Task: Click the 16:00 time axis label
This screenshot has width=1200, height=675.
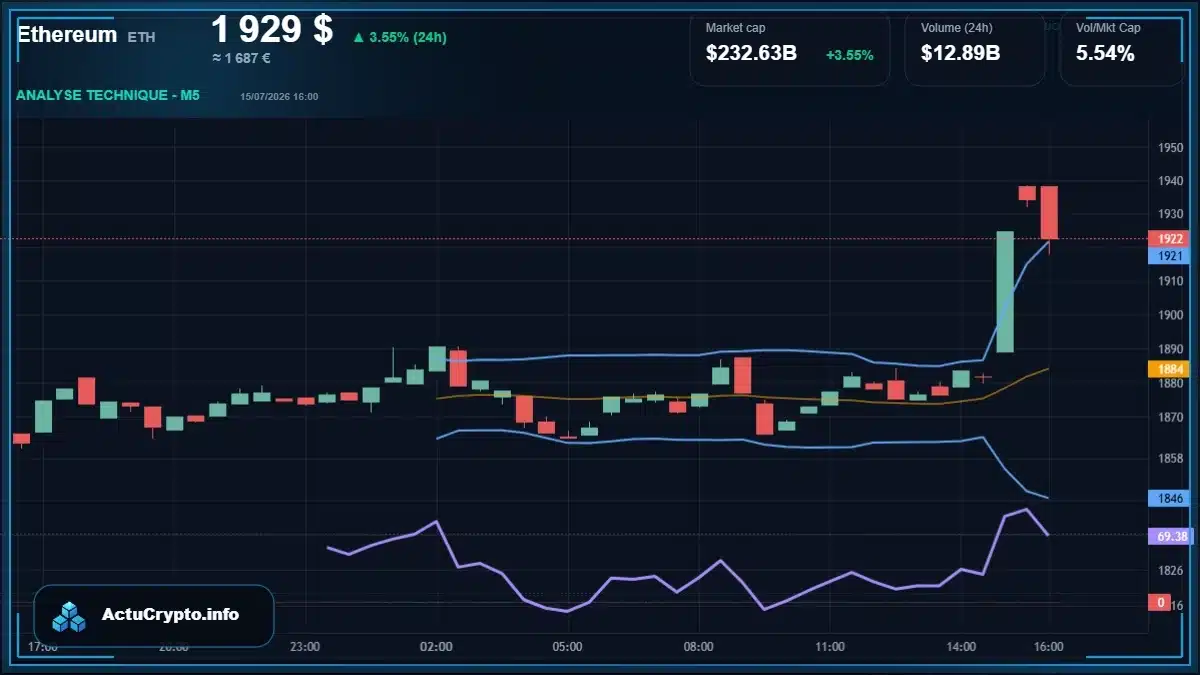Action: coord(1048,647)
